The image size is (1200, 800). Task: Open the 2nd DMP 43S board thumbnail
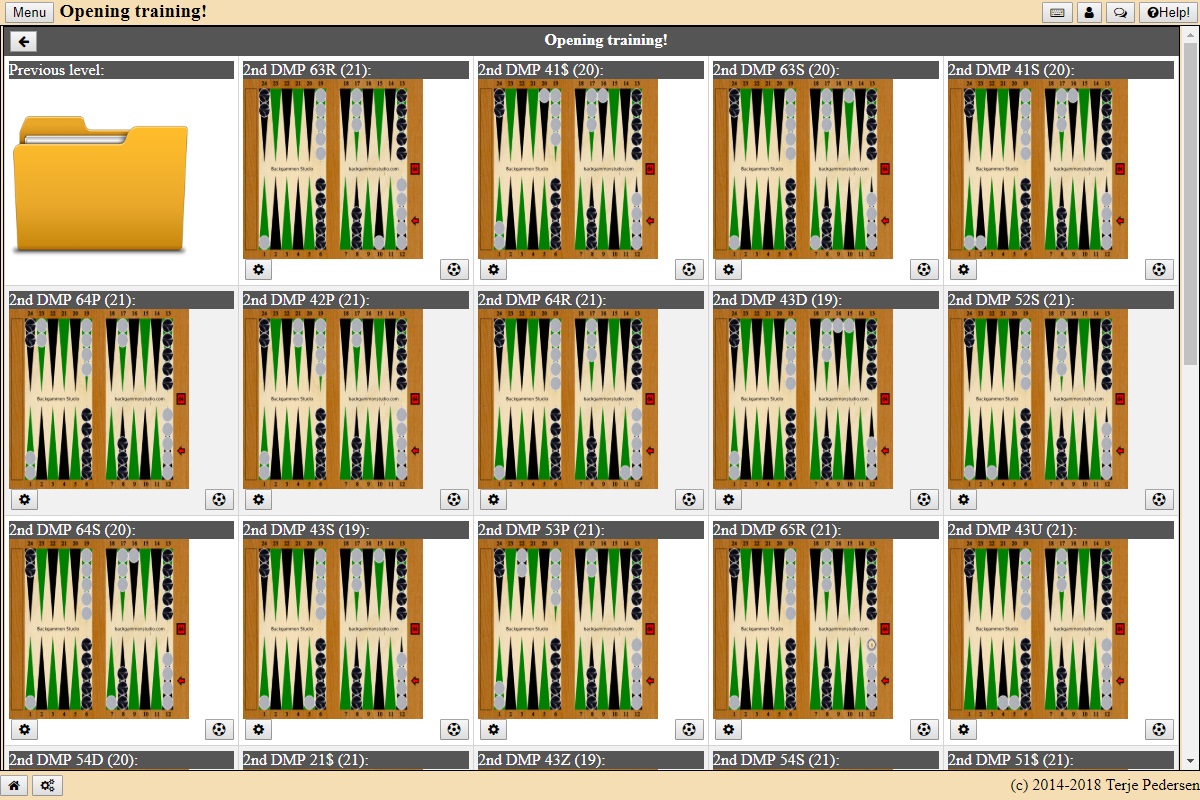(x=333, y=629)
